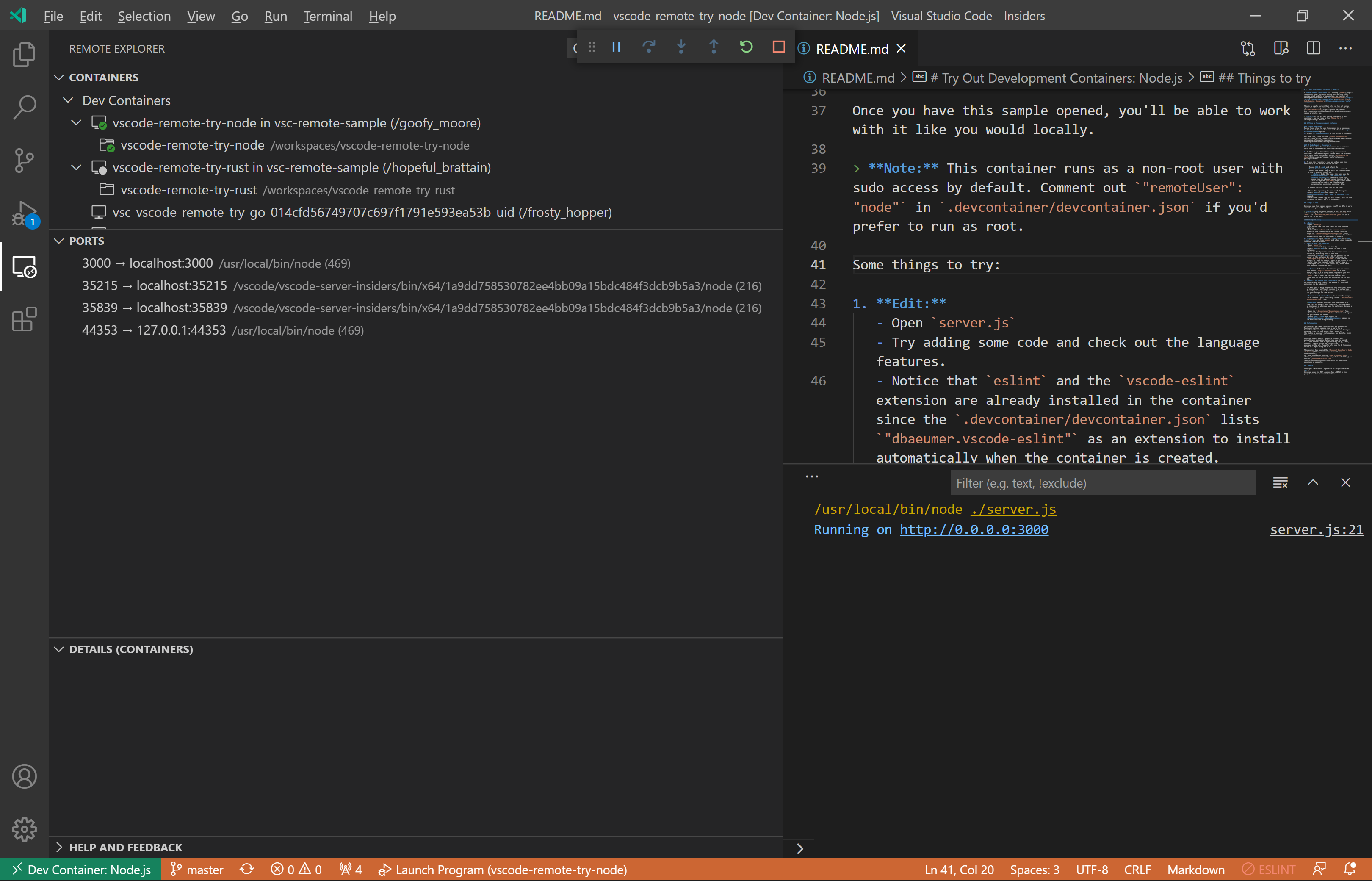Maximize the debug console panel
Viewport: 1372px width, 881px height.
coord(1313,483)
